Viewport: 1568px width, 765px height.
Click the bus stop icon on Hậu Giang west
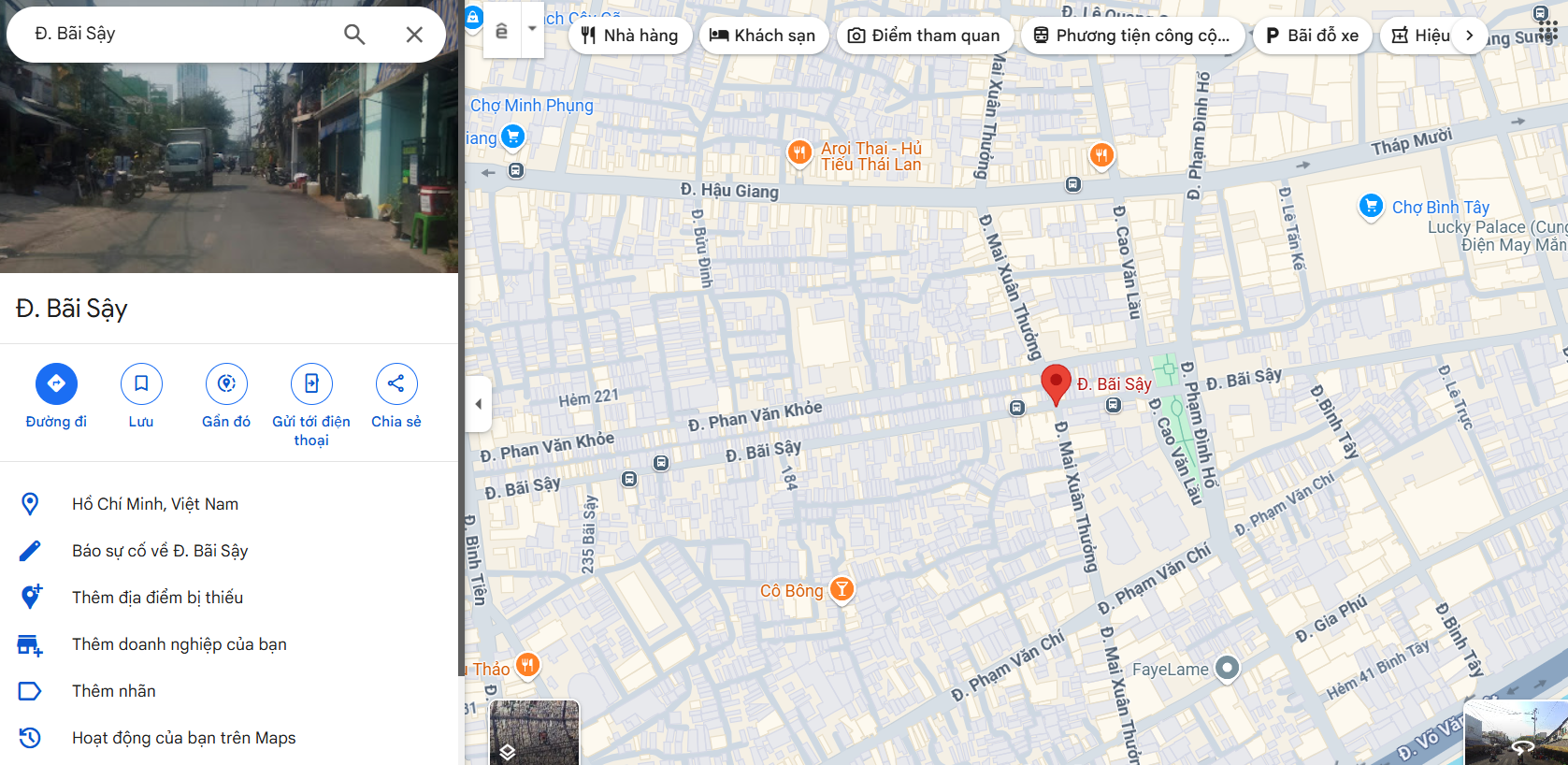pos(516,171)
